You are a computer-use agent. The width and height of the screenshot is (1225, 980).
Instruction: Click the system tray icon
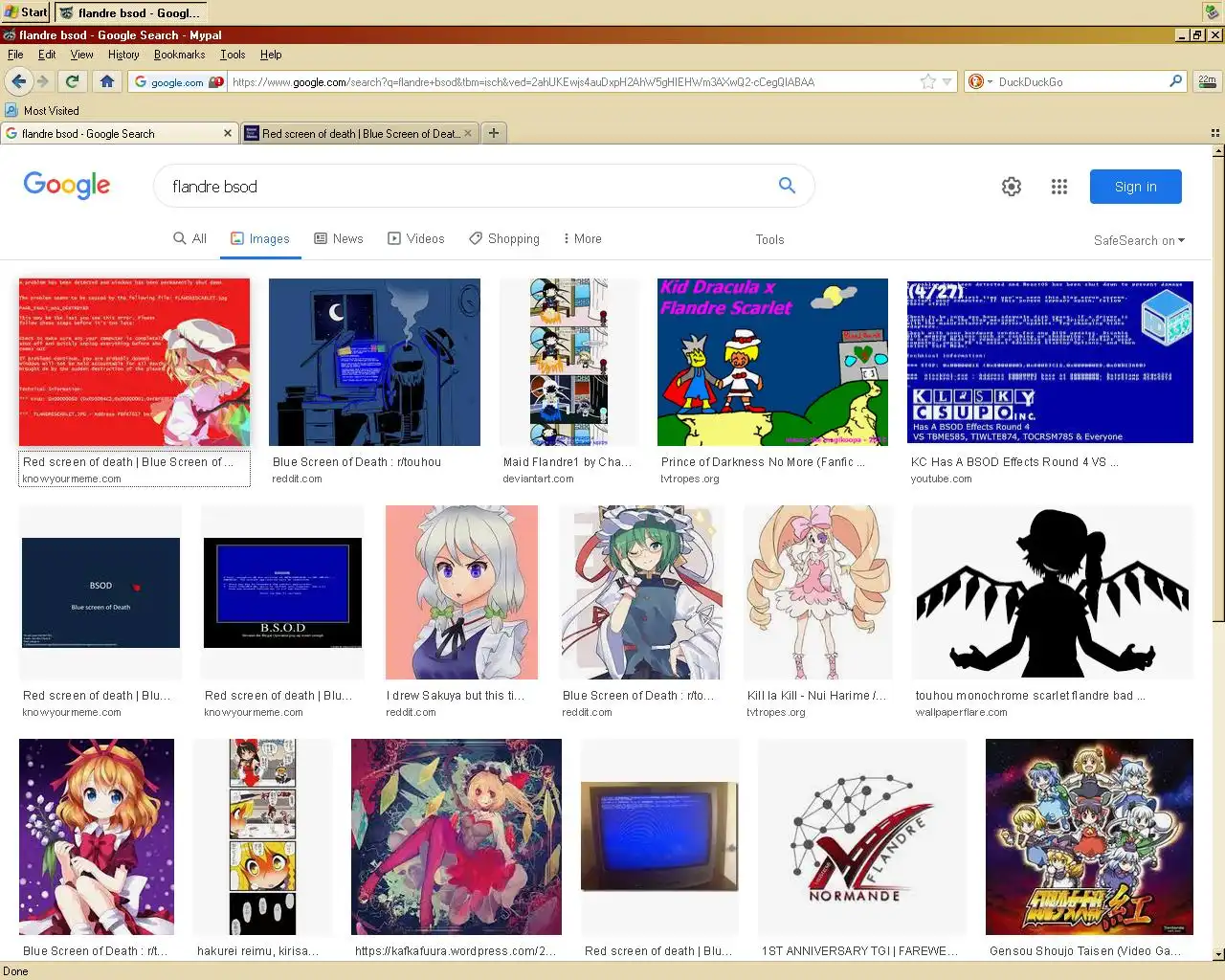tap(1212, 12)
